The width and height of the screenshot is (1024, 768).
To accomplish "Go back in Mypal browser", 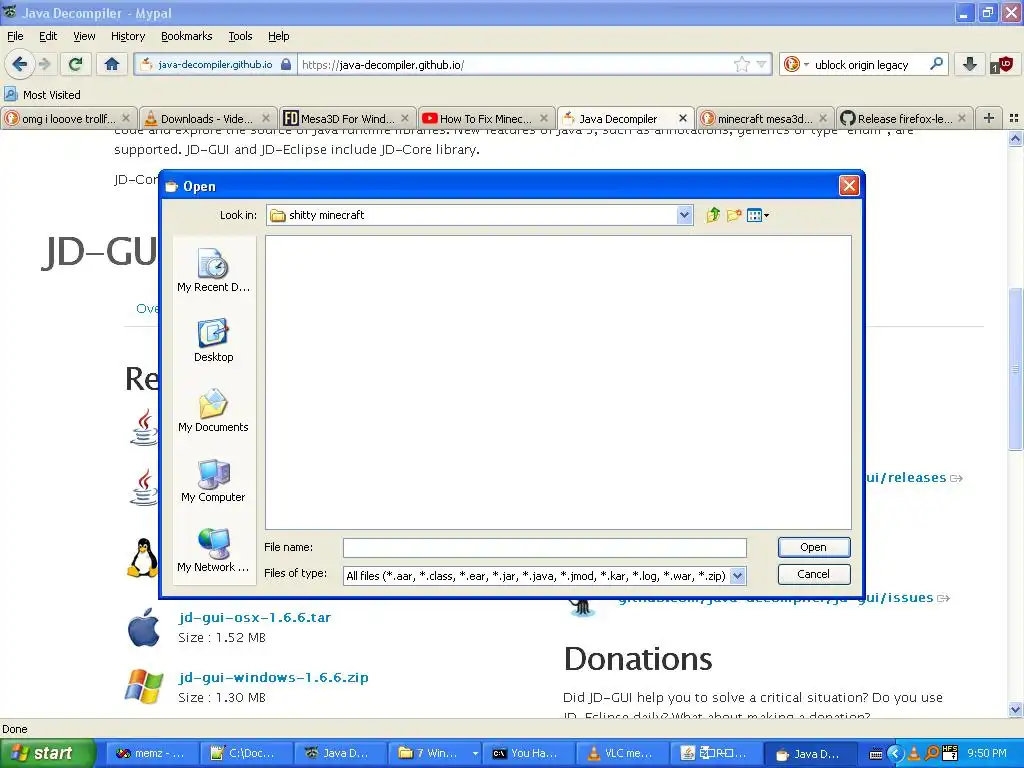I will pyautogui.click(x=19, y=64).
